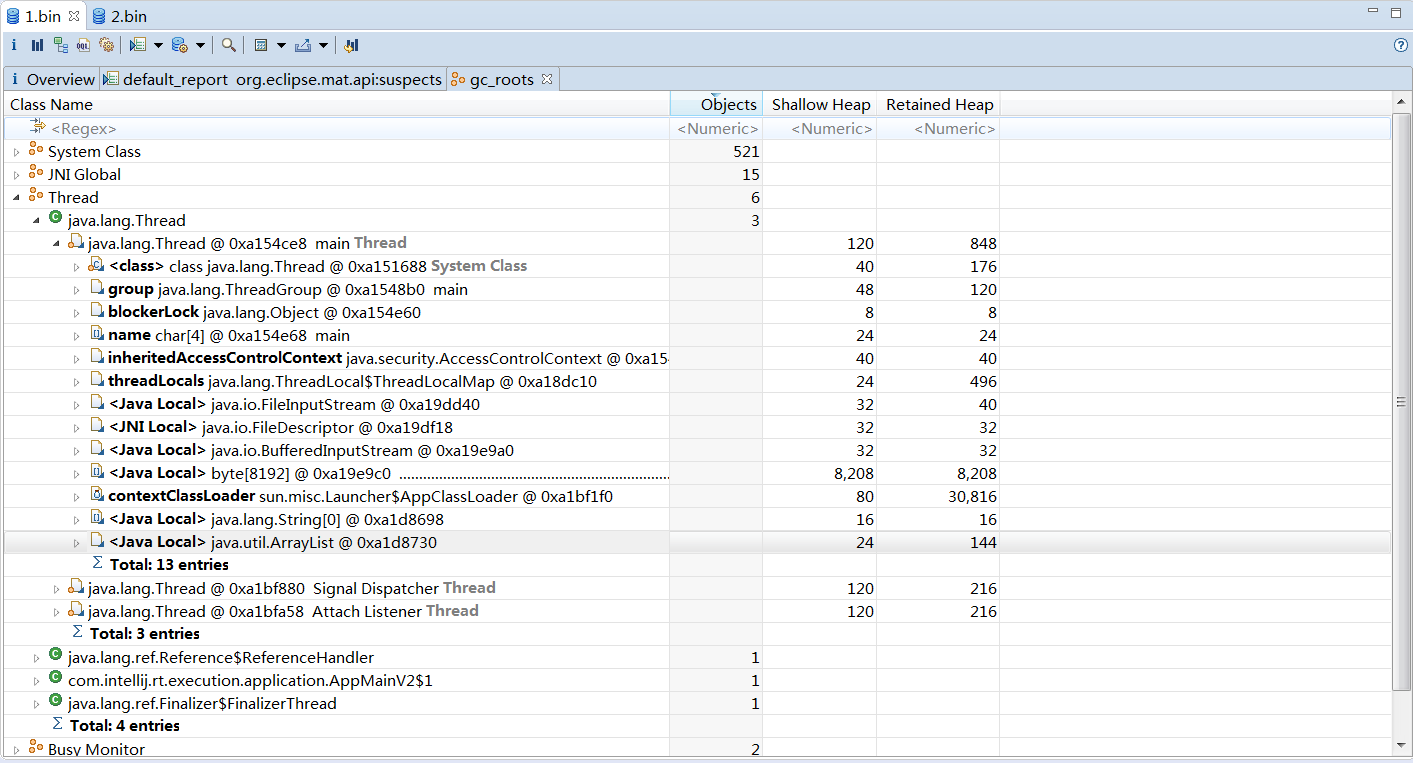The image size is (1413, 763).
Task: Collapse the Thread root node
Action: tap(16, 198)
